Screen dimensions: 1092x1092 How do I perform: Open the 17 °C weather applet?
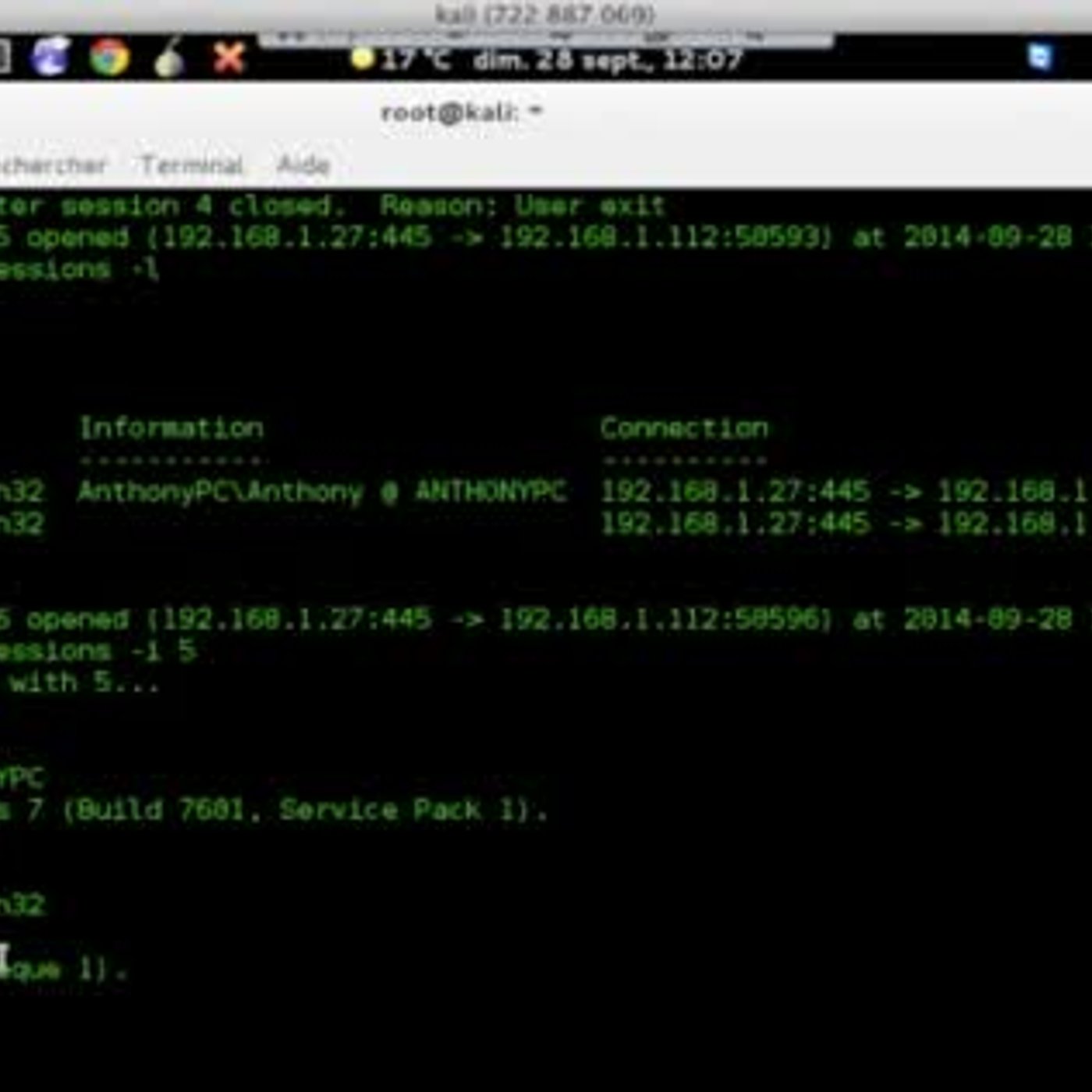tap(416, 59)
